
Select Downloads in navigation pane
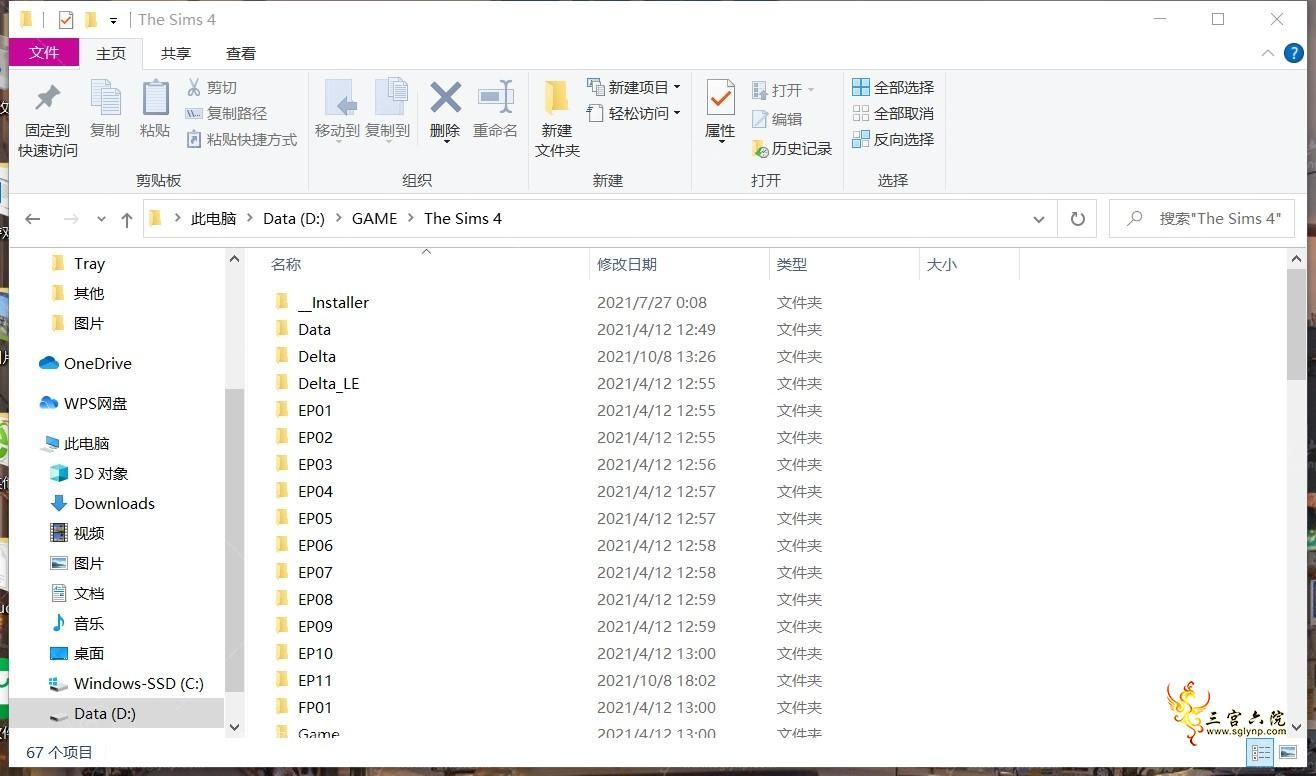click(114, 503)
